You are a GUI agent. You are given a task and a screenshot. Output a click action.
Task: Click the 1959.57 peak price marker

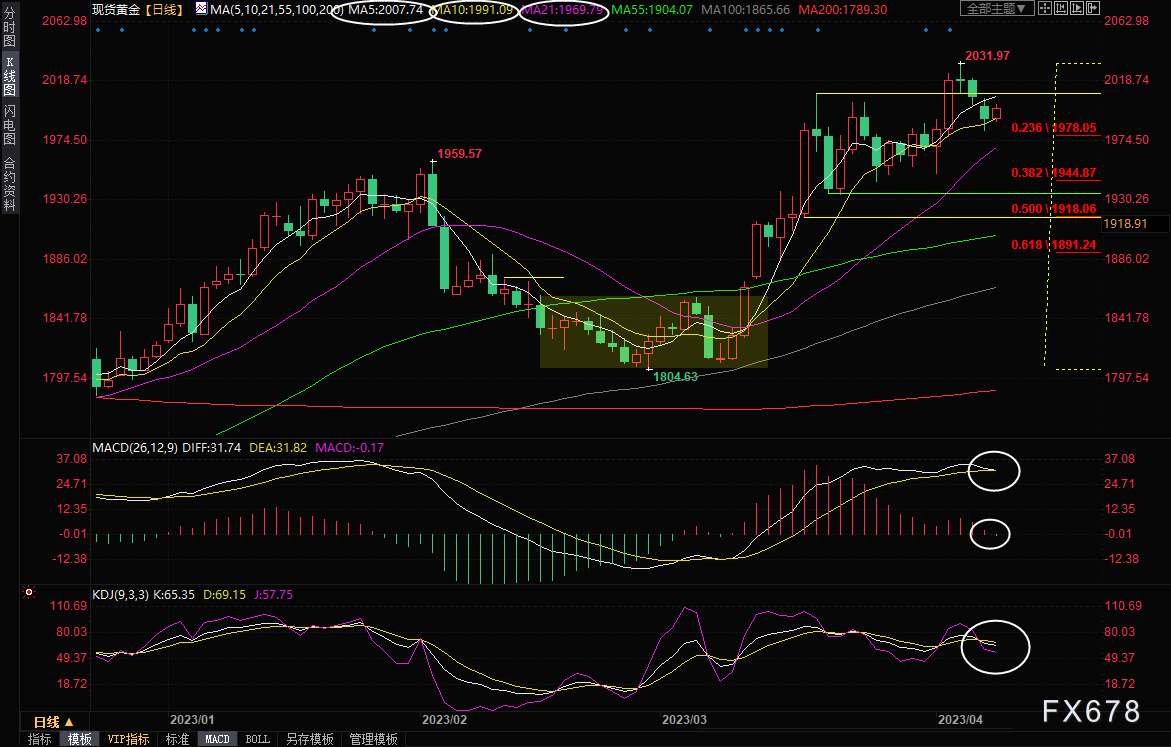459,154
